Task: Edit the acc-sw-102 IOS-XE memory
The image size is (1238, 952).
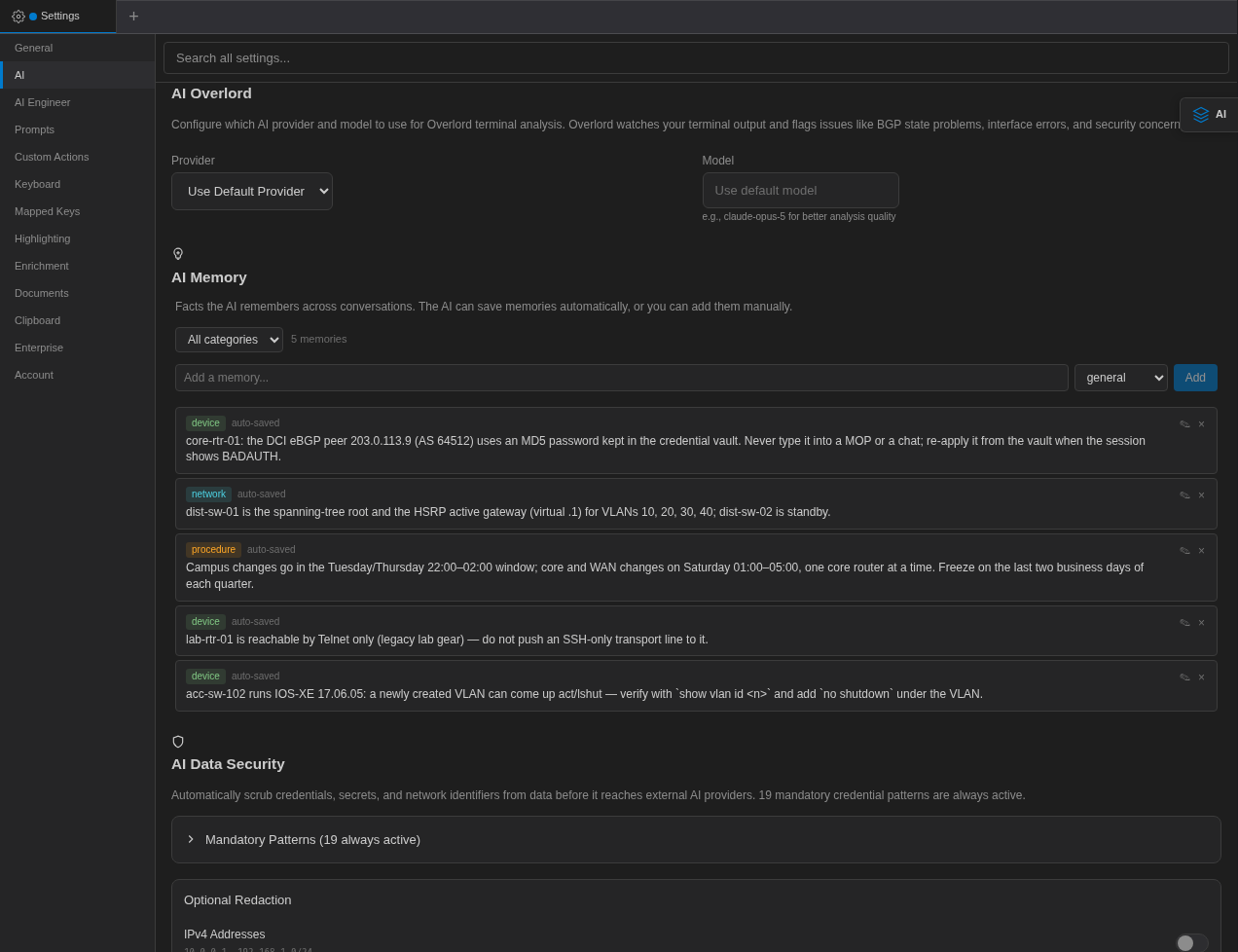Action: click(1184, 677)
